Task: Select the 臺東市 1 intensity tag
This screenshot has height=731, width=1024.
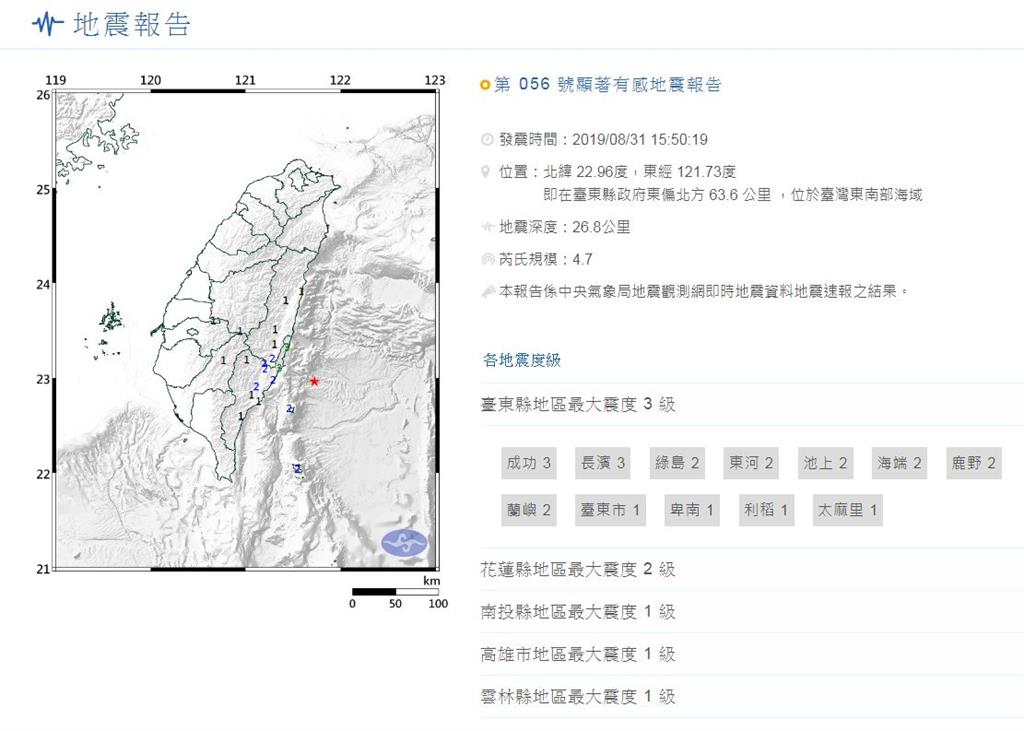Action: point(610,510)
